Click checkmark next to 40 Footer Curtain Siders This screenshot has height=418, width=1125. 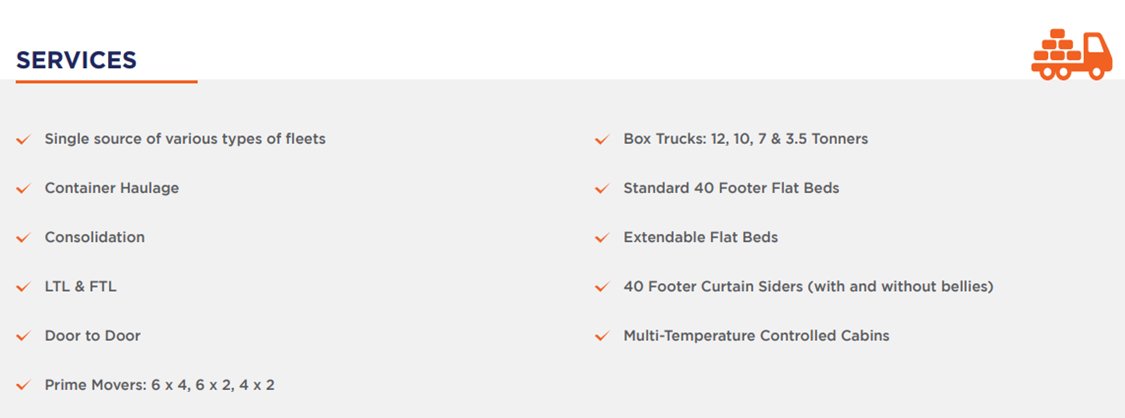coord(602,288)
